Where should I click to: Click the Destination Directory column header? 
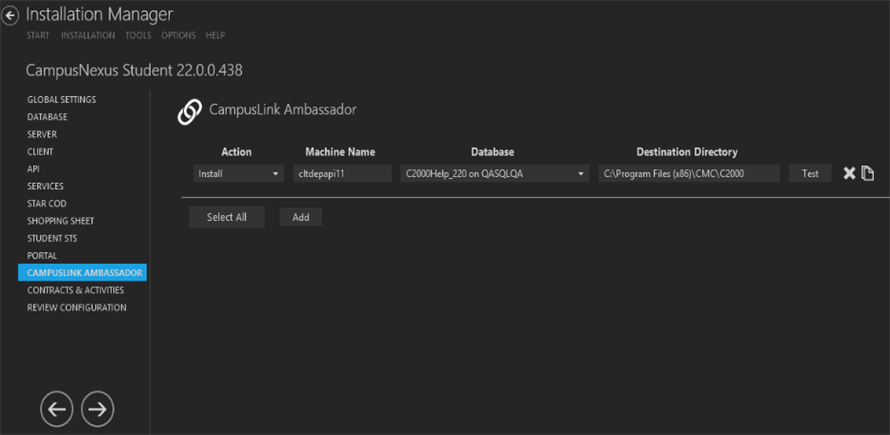[x=687, y=152]
